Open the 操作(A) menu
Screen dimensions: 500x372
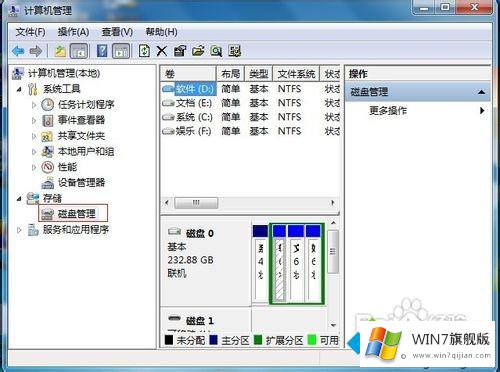[x=73, y=32]
